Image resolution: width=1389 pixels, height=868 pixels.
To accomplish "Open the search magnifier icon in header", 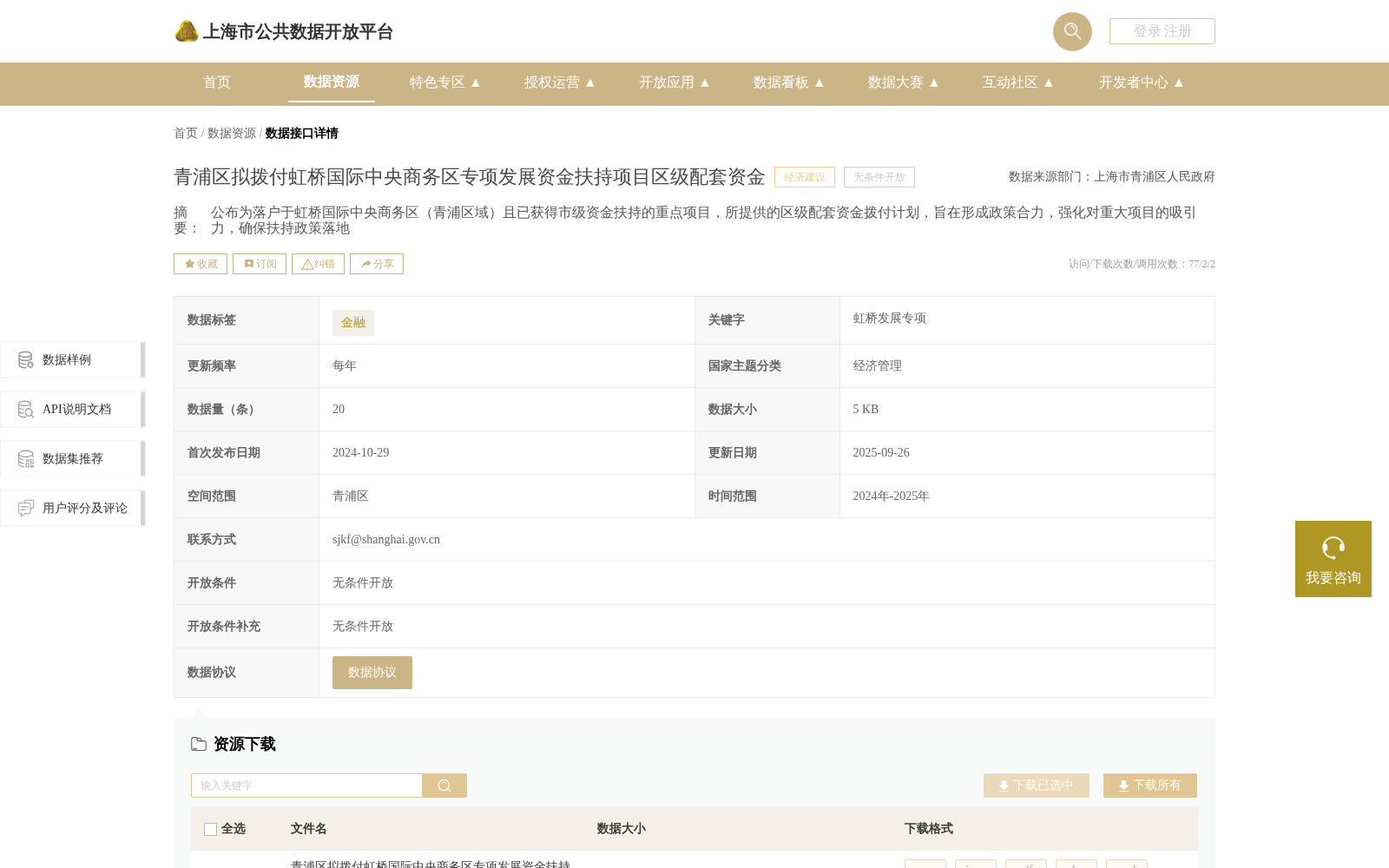I will point(1072,31).
